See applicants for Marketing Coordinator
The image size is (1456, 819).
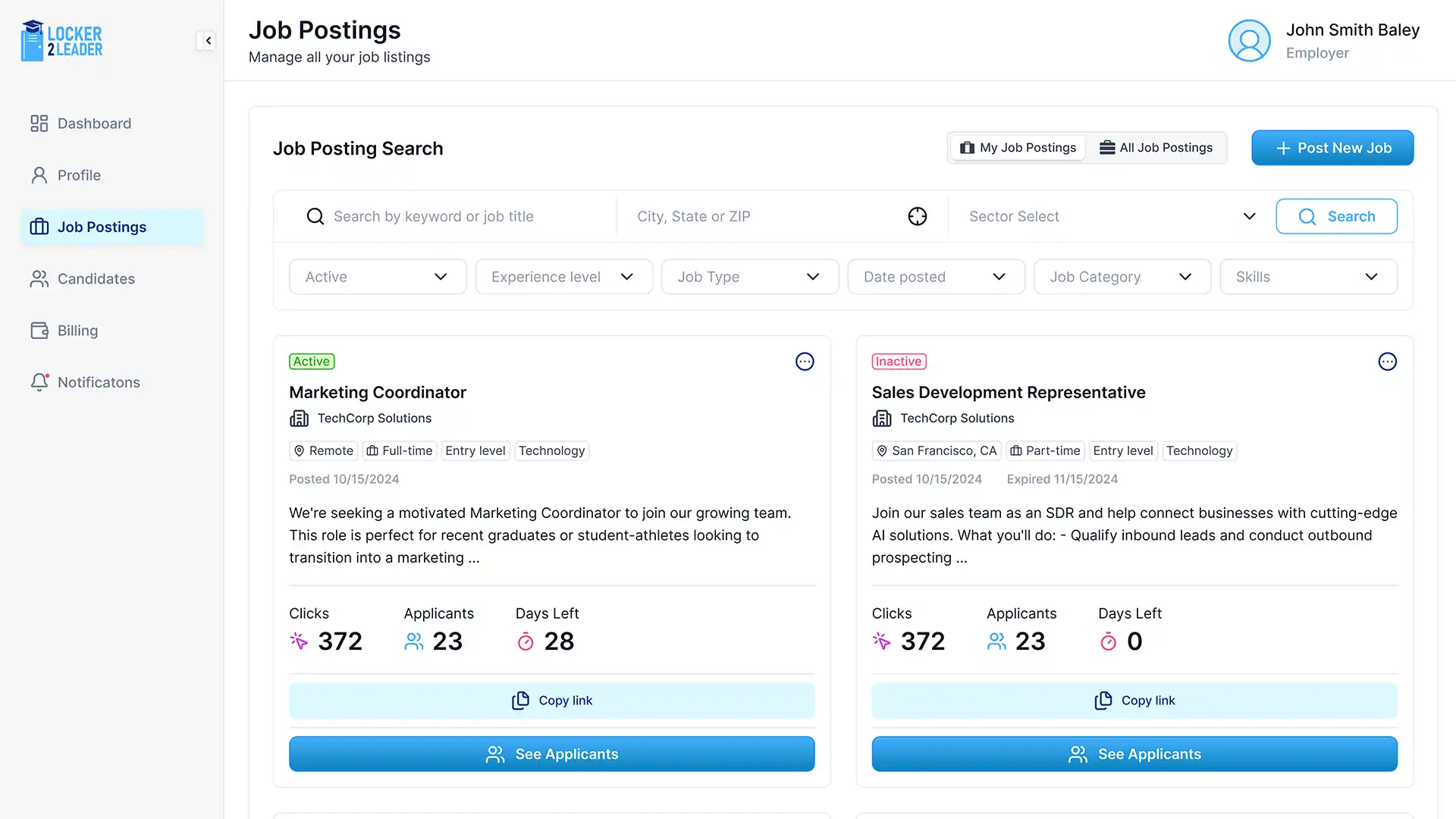tap(551, 754)
